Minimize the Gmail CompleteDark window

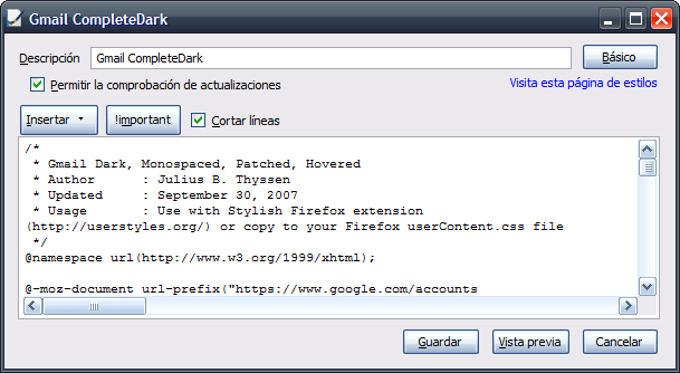click(x=609, y=19)
